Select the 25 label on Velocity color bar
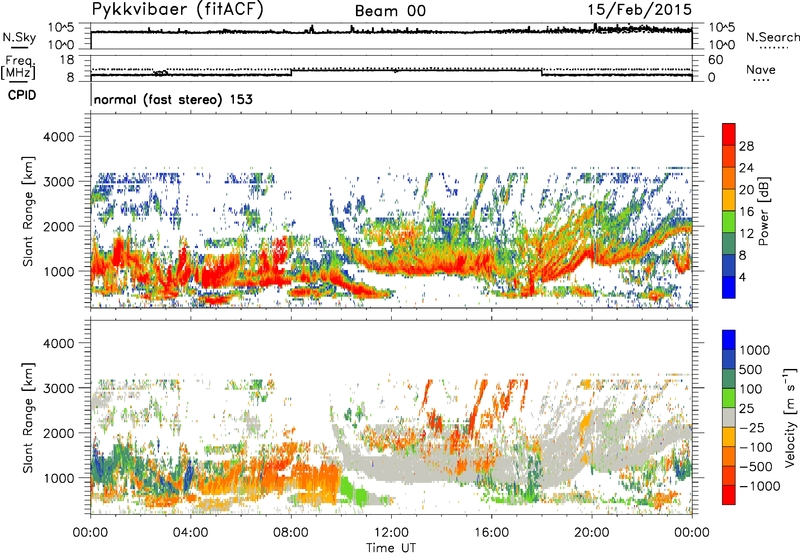Viewport: 800px width, 554px height. 746,408
